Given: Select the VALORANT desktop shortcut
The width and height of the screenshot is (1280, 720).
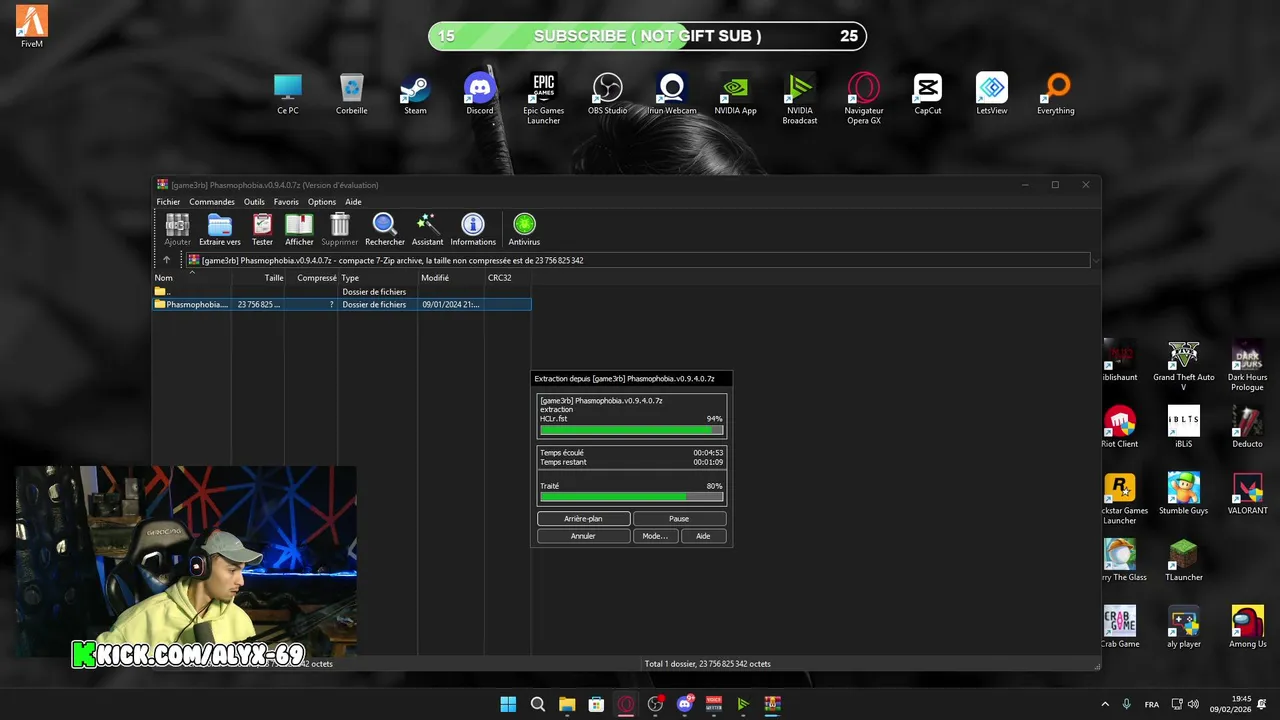Looking at the screenshot, I should [1248, 494].
